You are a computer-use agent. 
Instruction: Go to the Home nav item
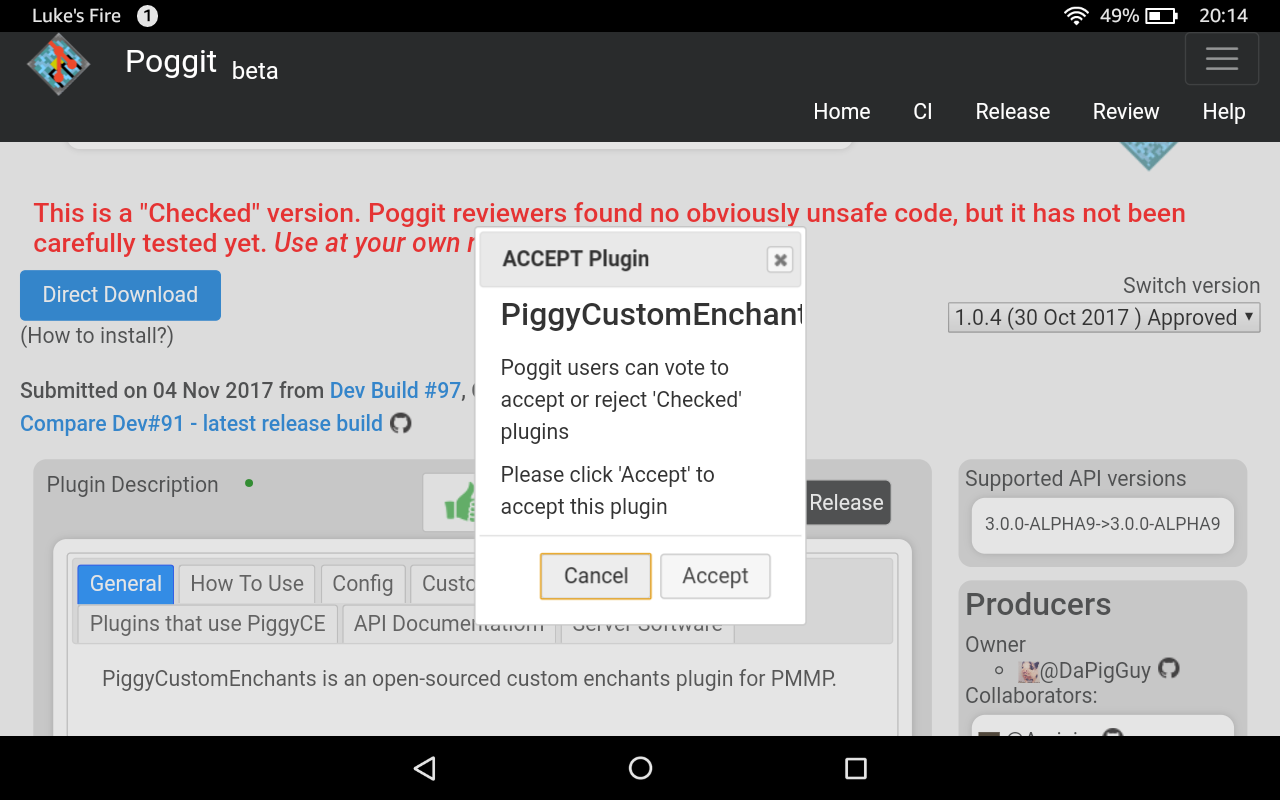tap(842, 112)
